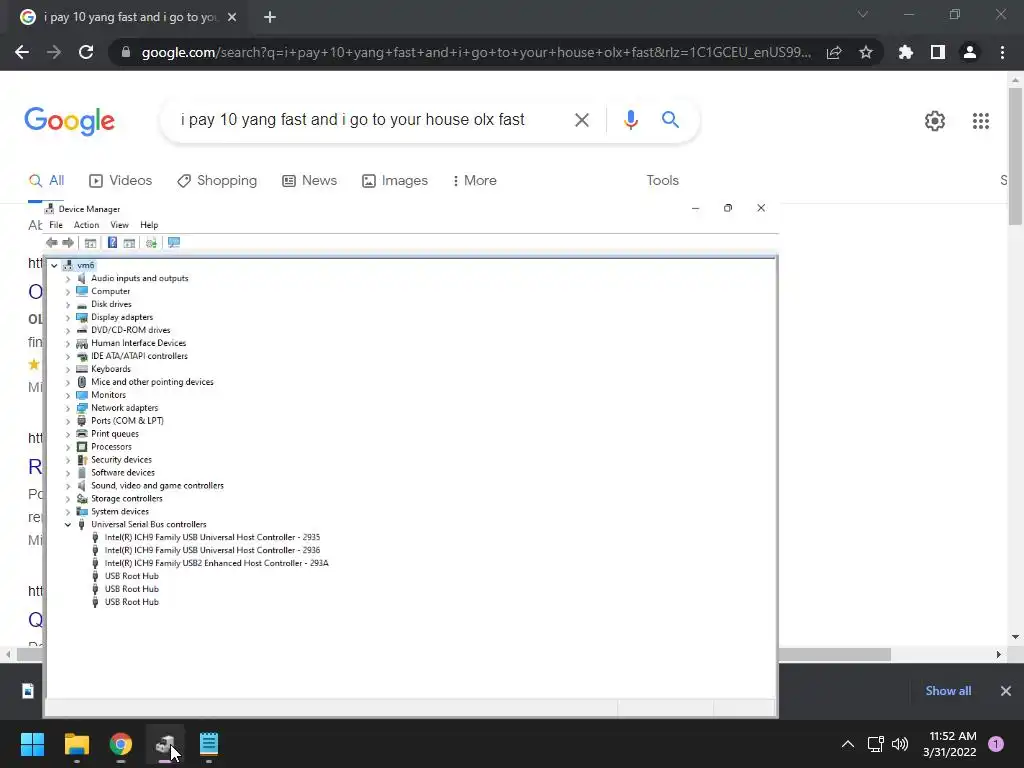Expand IDE ATA/ATAPI controllers category
The width and height of the screenshot is (1024, 768).
[x=68, y=357]
